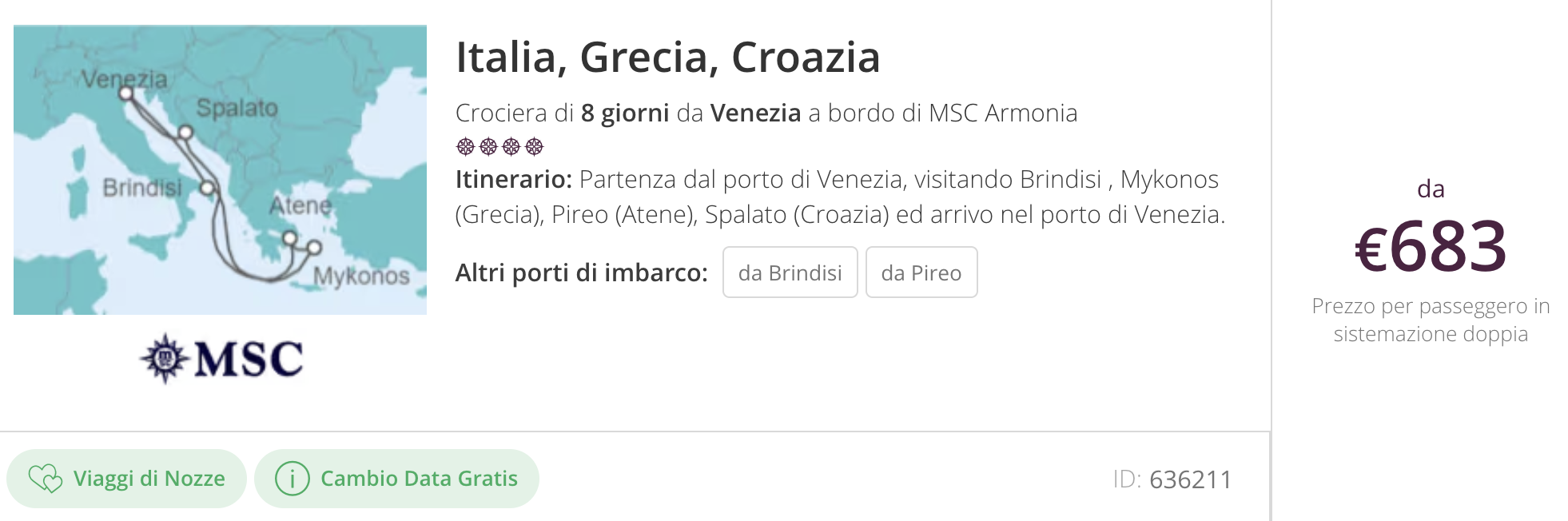Click the MSC compass logo emblem

(165, 358)
